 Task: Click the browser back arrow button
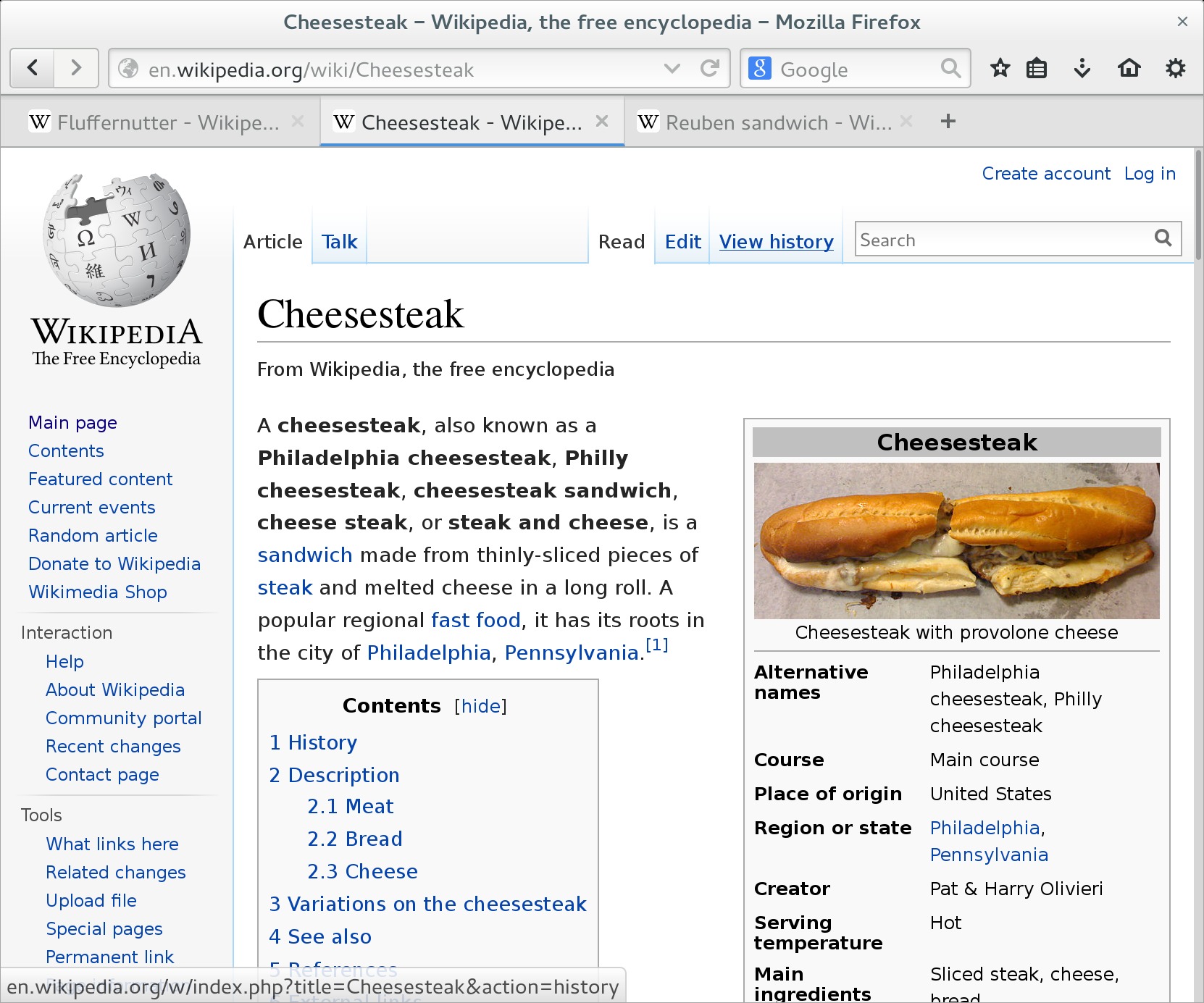coord(32,69)
